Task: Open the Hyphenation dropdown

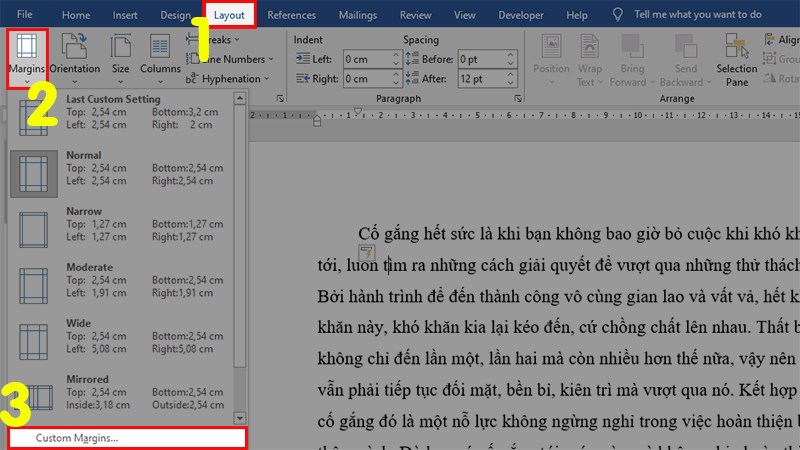Action: click(x=228, y=79)
